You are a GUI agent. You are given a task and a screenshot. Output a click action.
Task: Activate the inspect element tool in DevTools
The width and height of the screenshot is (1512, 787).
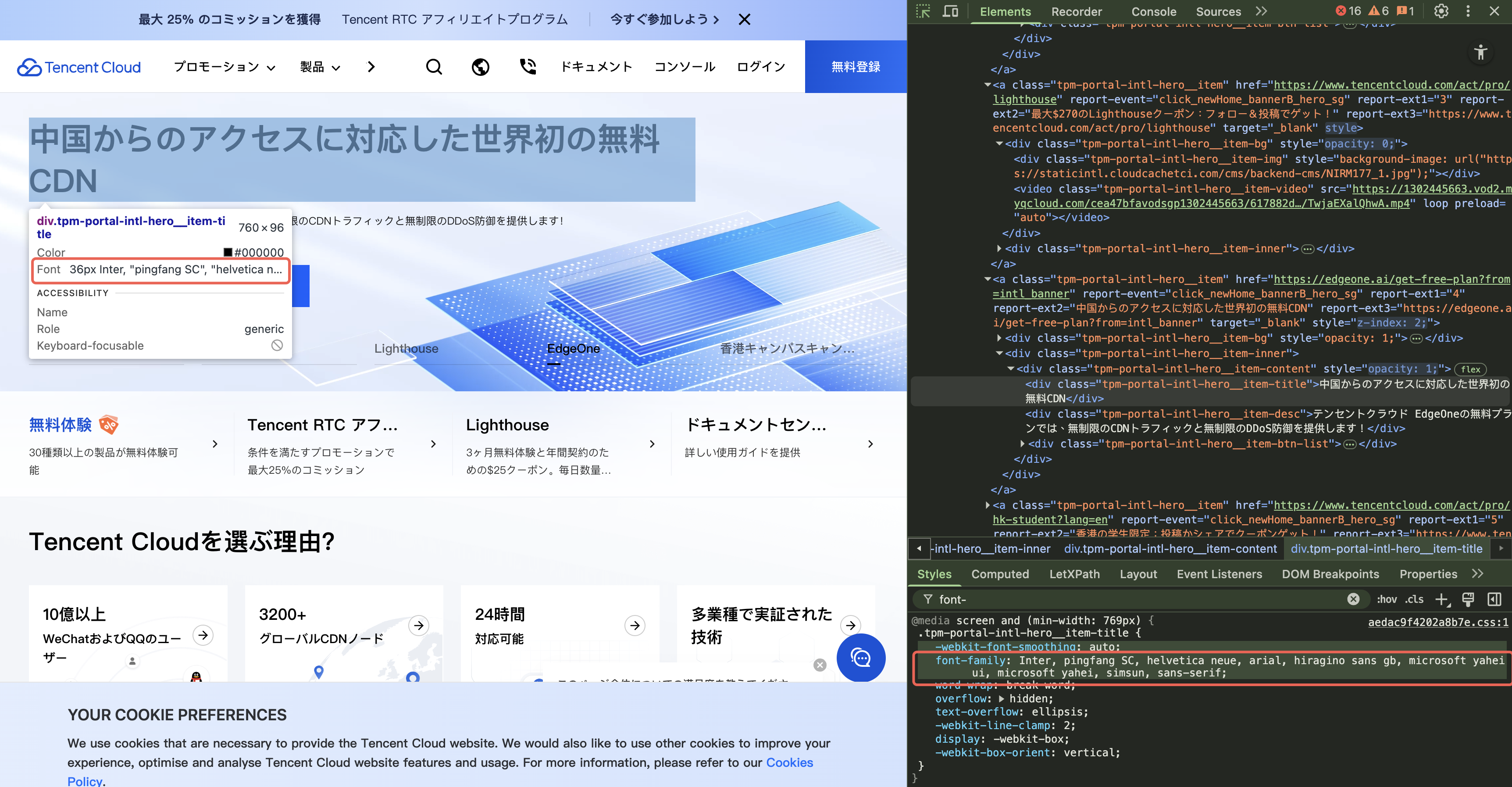(x=923, y=11)
